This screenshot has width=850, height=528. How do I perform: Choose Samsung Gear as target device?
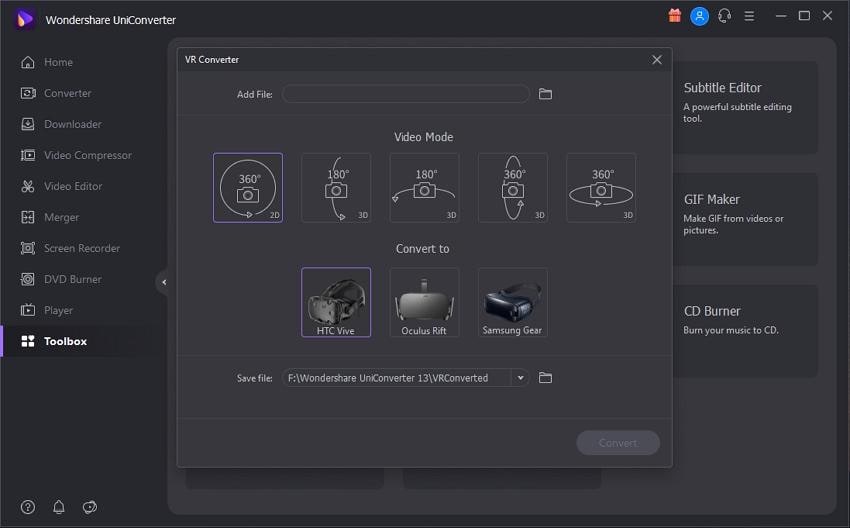click(x=513, y=302)
